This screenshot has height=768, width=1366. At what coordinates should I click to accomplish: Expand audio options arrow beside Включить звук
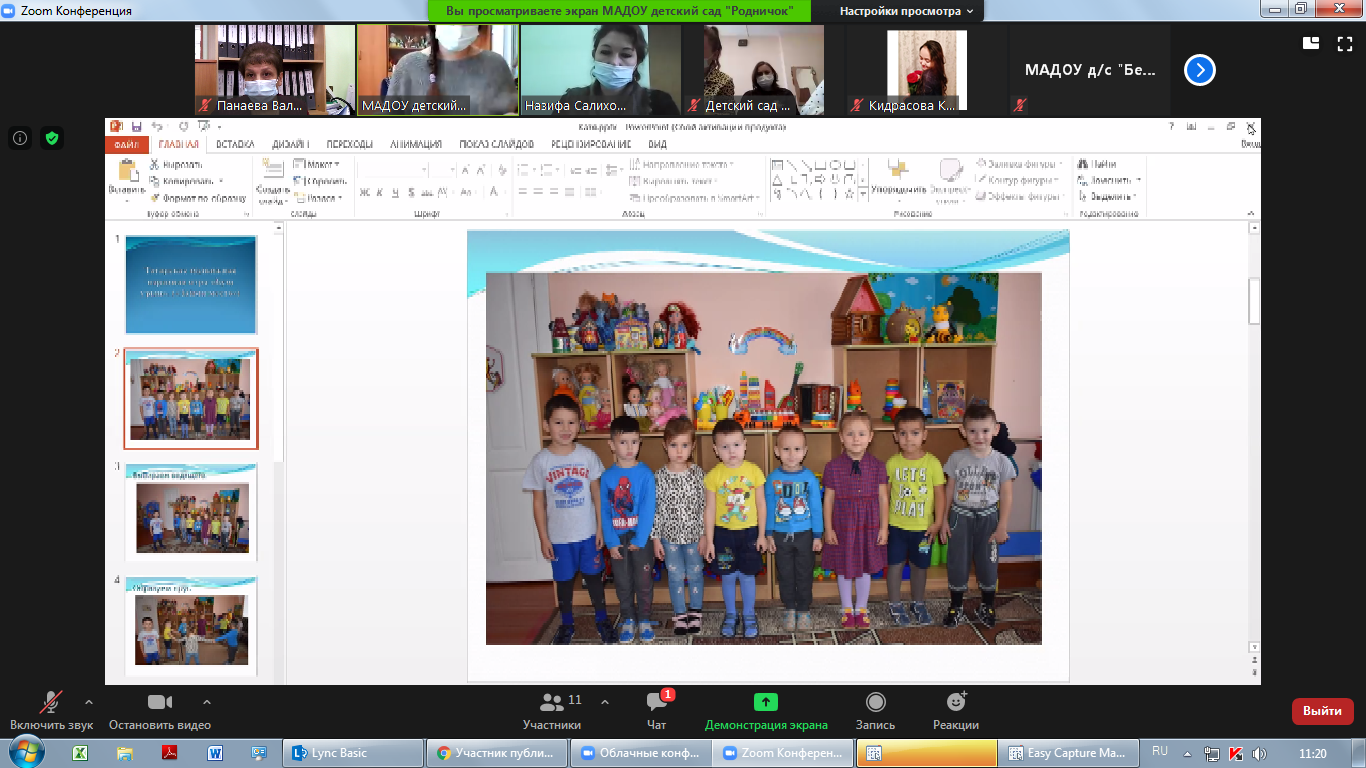coord(89,701)
